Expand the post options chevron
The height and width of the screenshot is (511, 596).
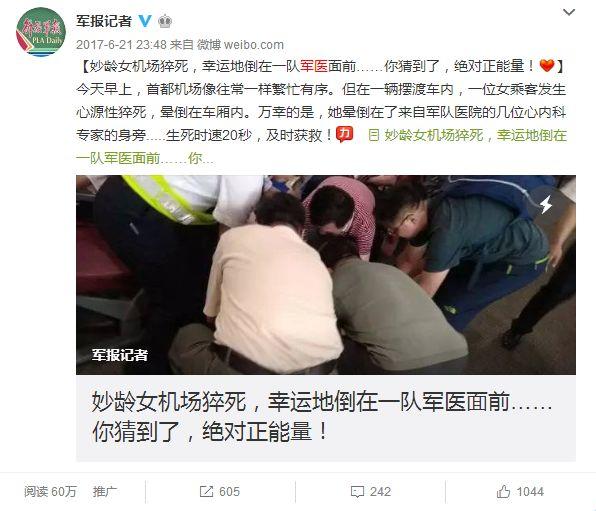tap(569, 12)
